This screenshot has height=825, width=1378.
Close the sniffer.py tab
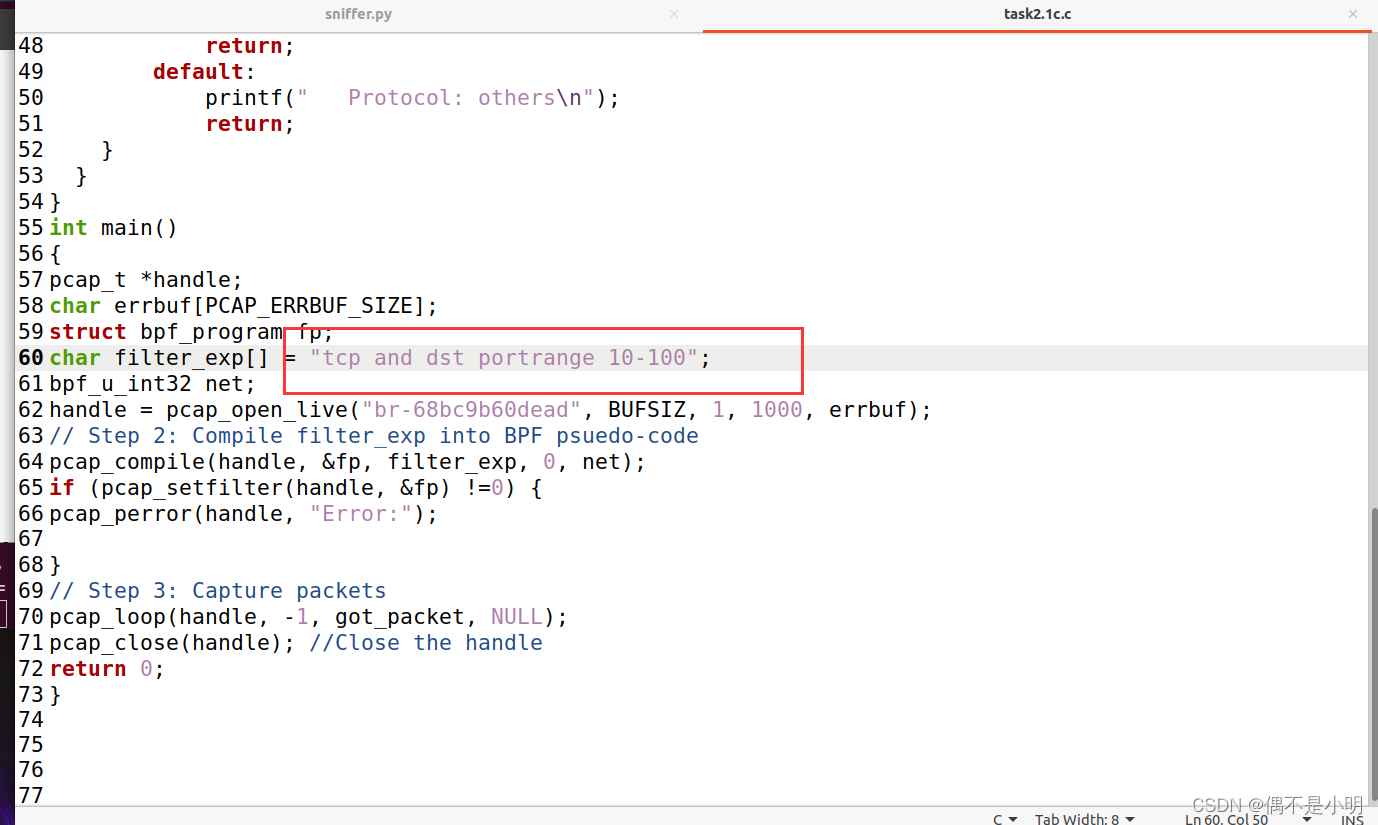click(x=673, y=14)
